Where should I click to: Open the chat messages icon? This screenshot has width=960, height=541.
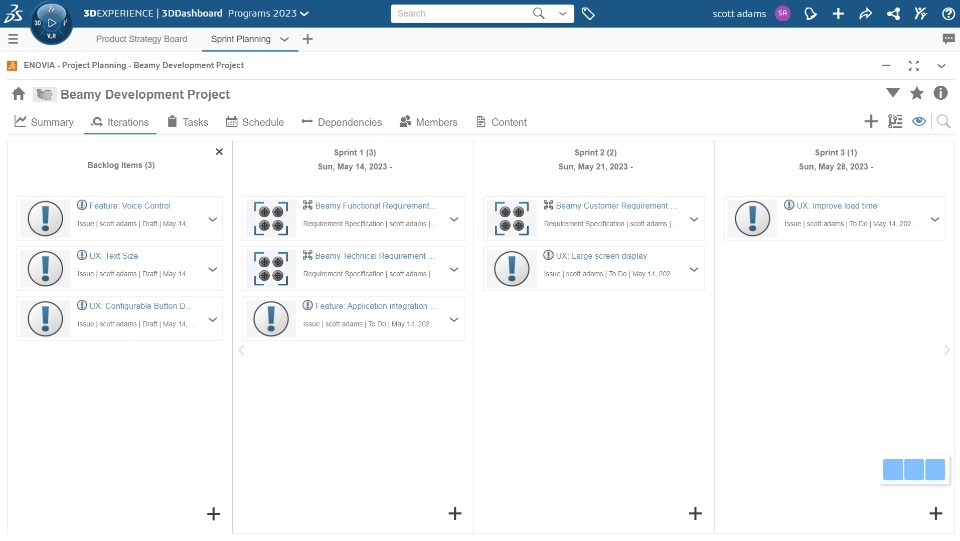[x=948, y=39]
